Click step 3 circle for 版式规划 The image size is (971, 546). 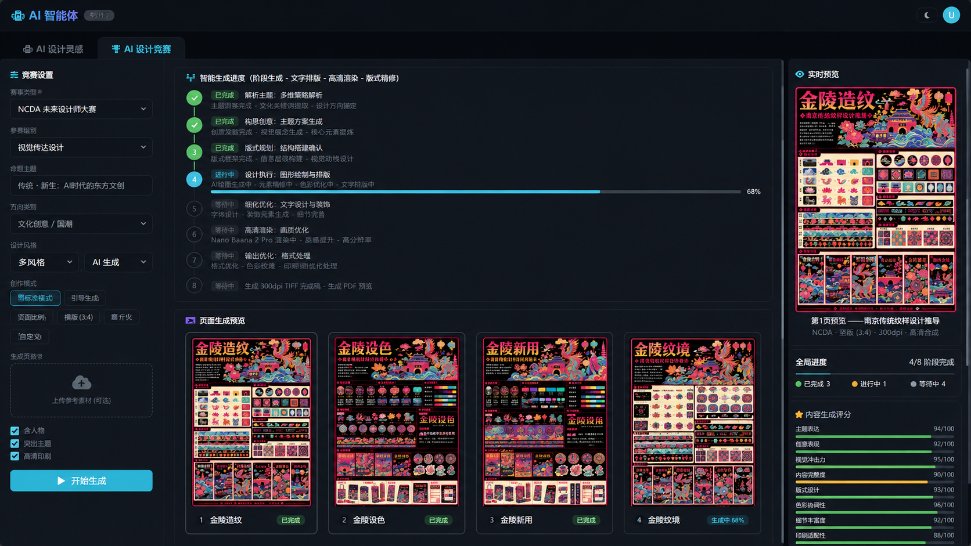click(194, 152)
